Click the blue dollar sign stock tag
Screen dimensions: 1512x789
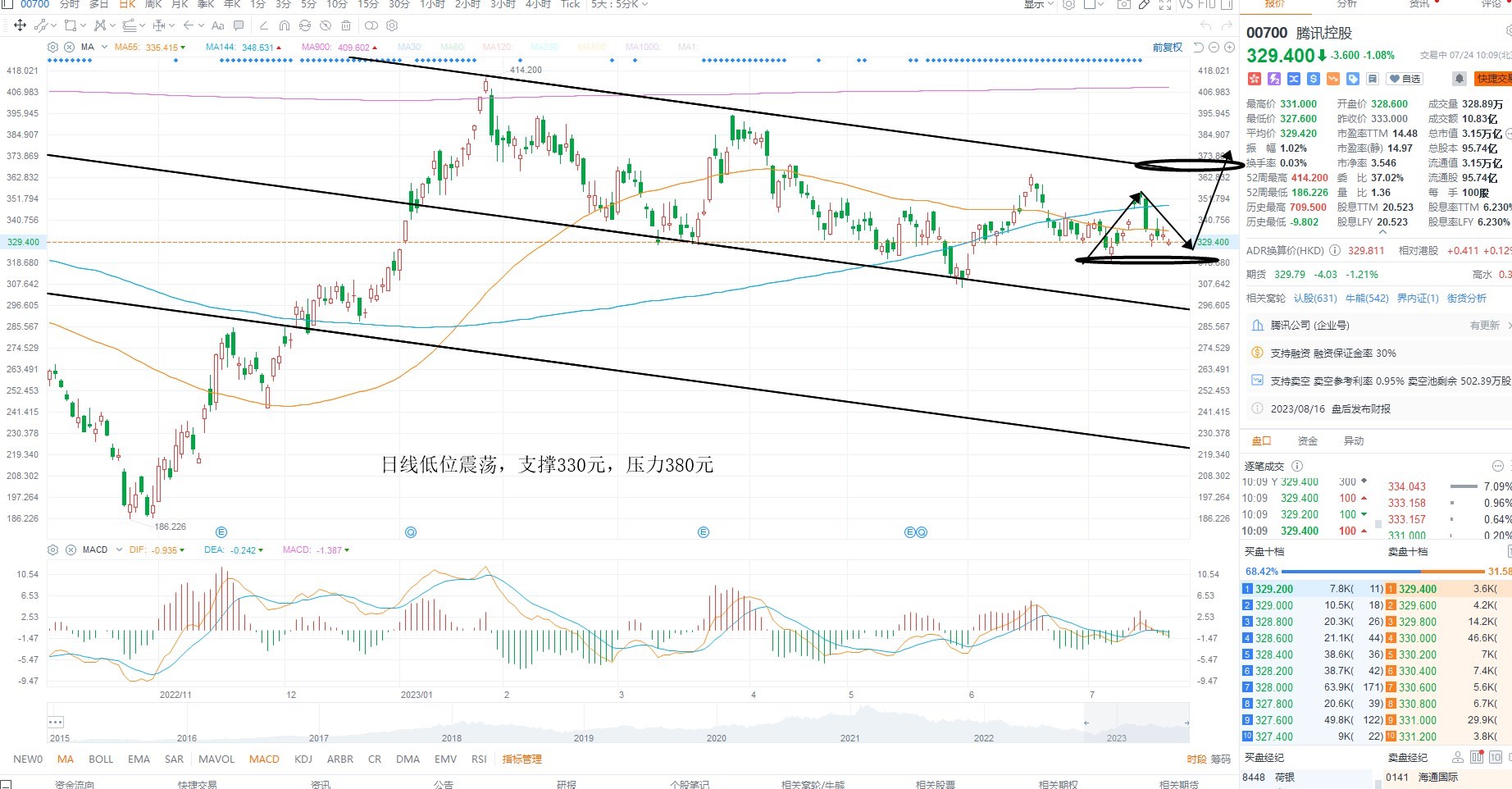1313,79
